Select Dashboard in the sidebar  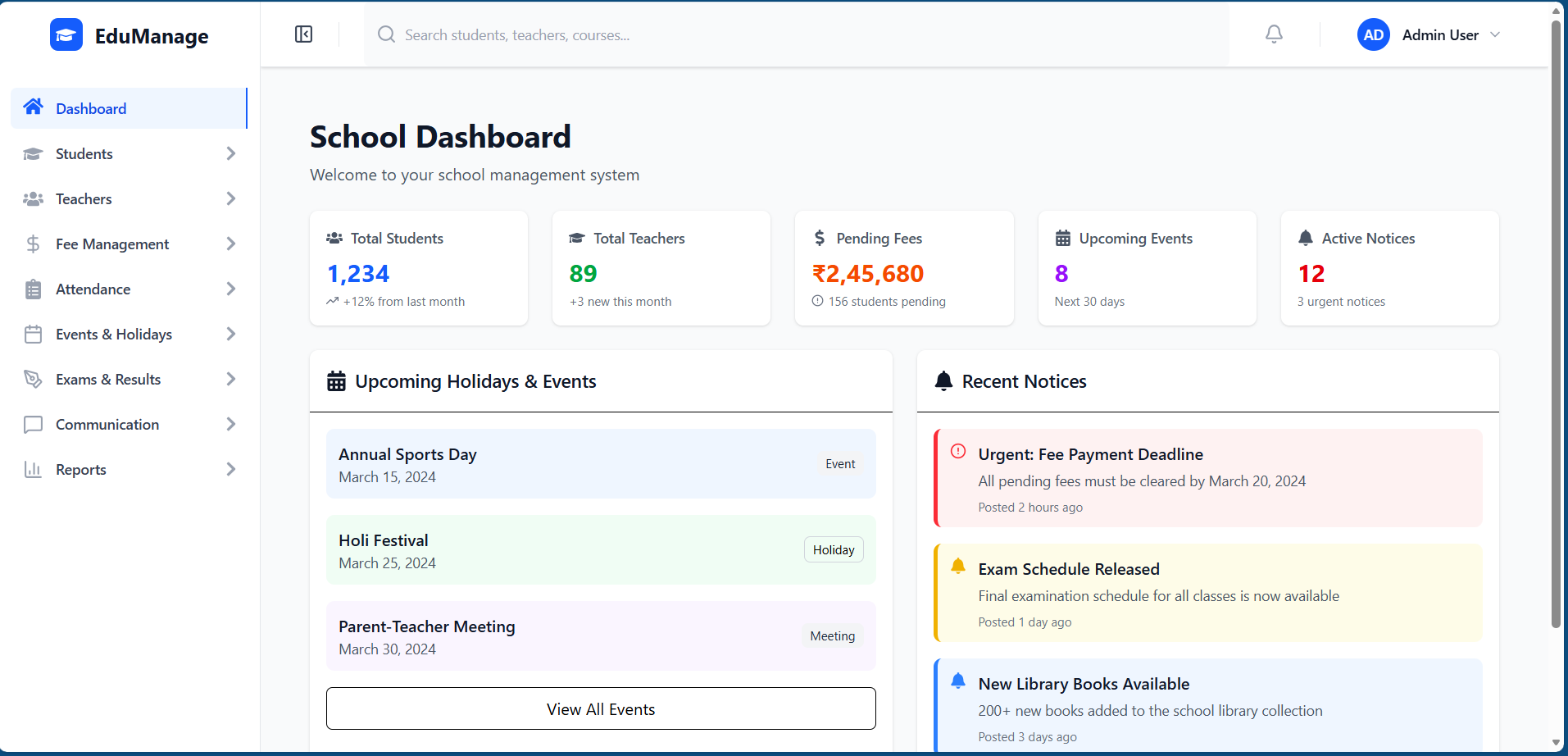point(90,107)
